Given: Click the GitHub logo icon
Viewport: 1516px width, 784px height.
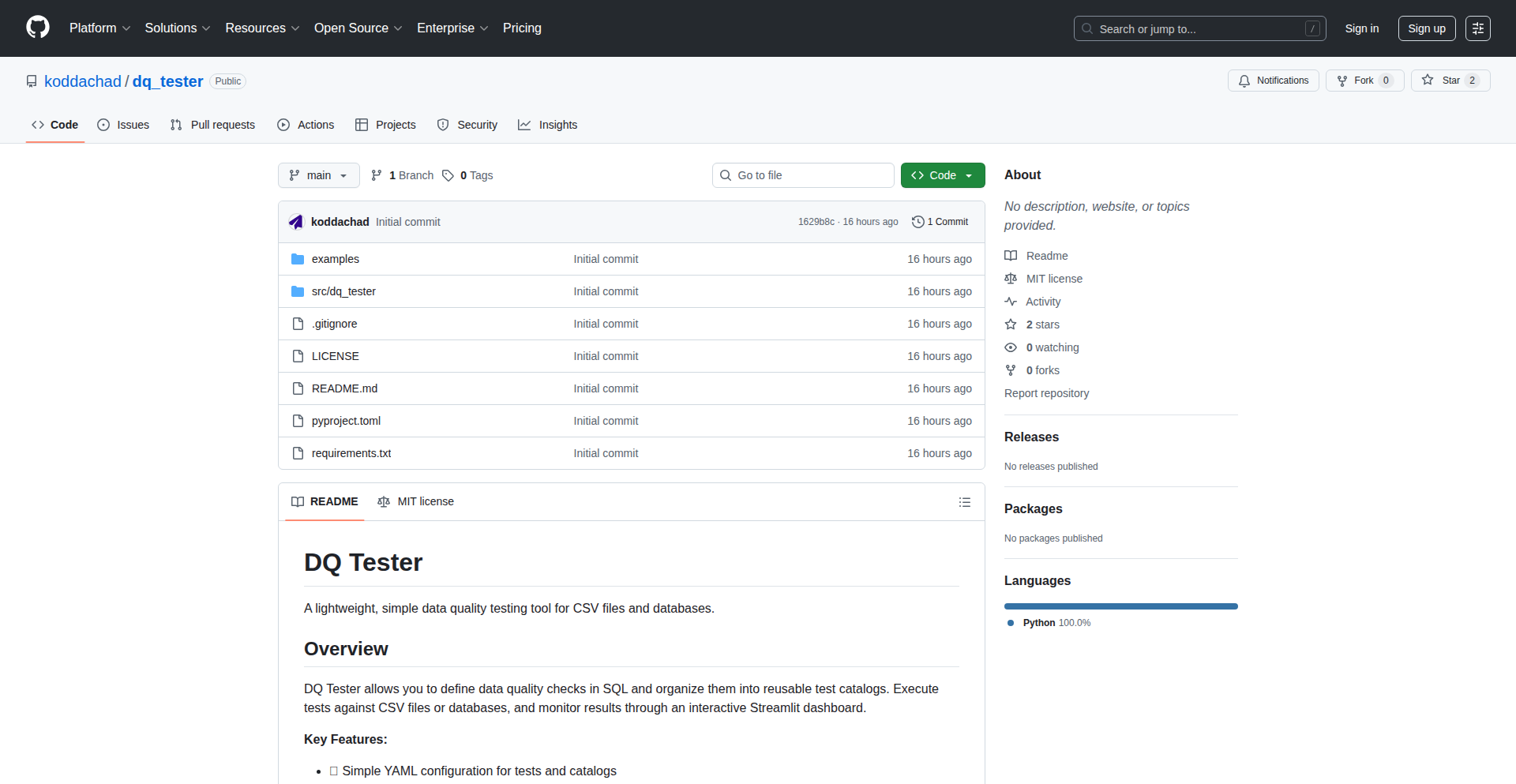Looking at the screenshot, I should point(38,28).
